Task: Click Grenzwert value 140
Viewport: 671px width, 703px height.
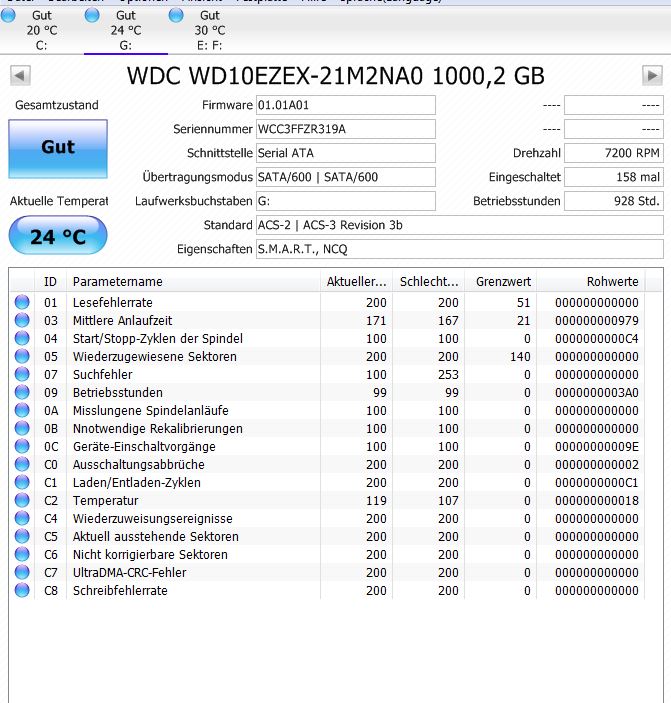Action: pyautogui.click(x=520, y=356)
